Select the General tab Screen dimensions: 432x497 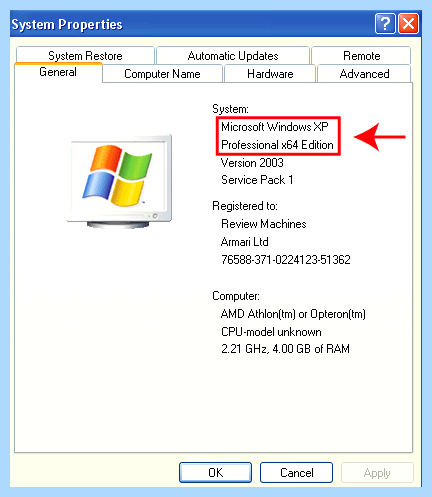58,72
